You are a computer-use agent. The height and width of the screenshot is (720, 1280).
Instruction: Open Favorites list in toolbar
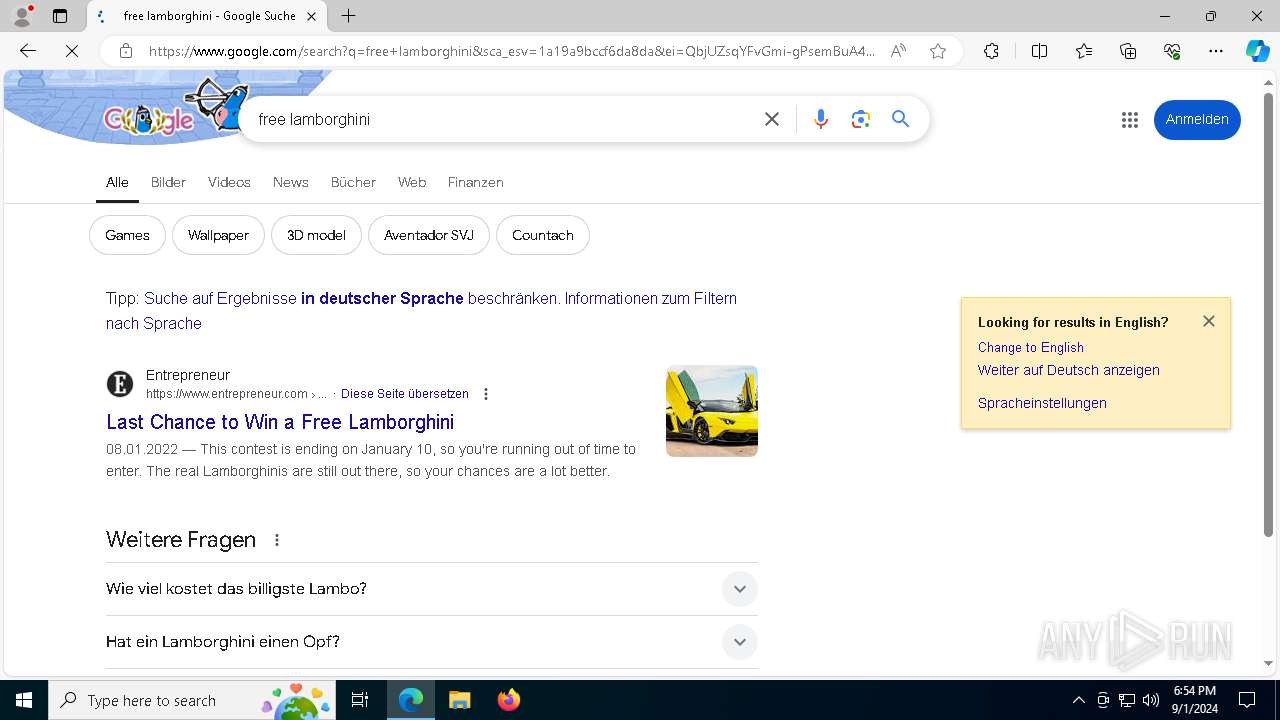(1084, 51)
